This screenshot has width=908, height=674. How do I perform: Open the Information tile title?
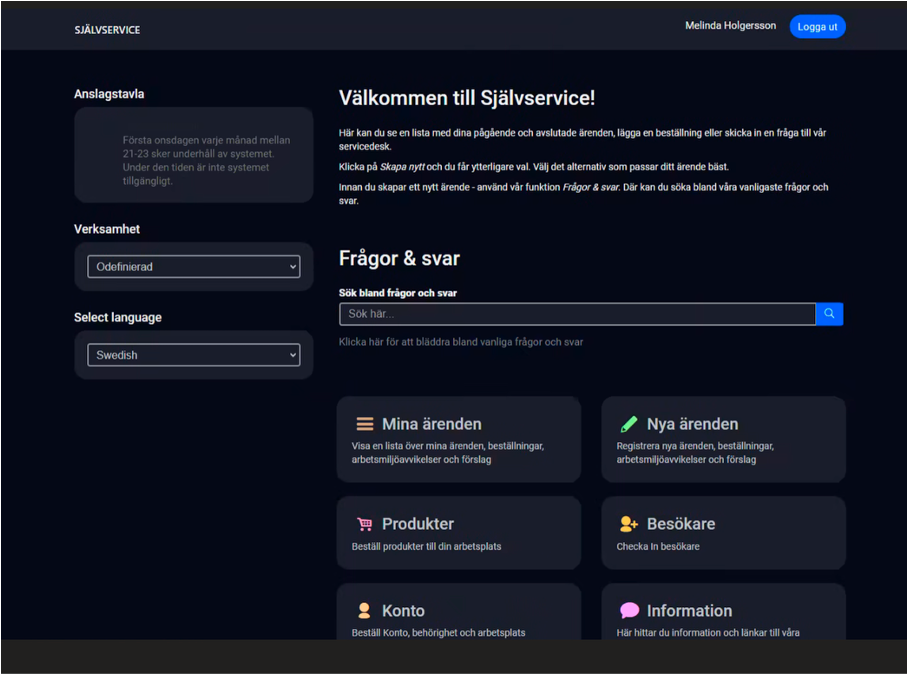689,611
